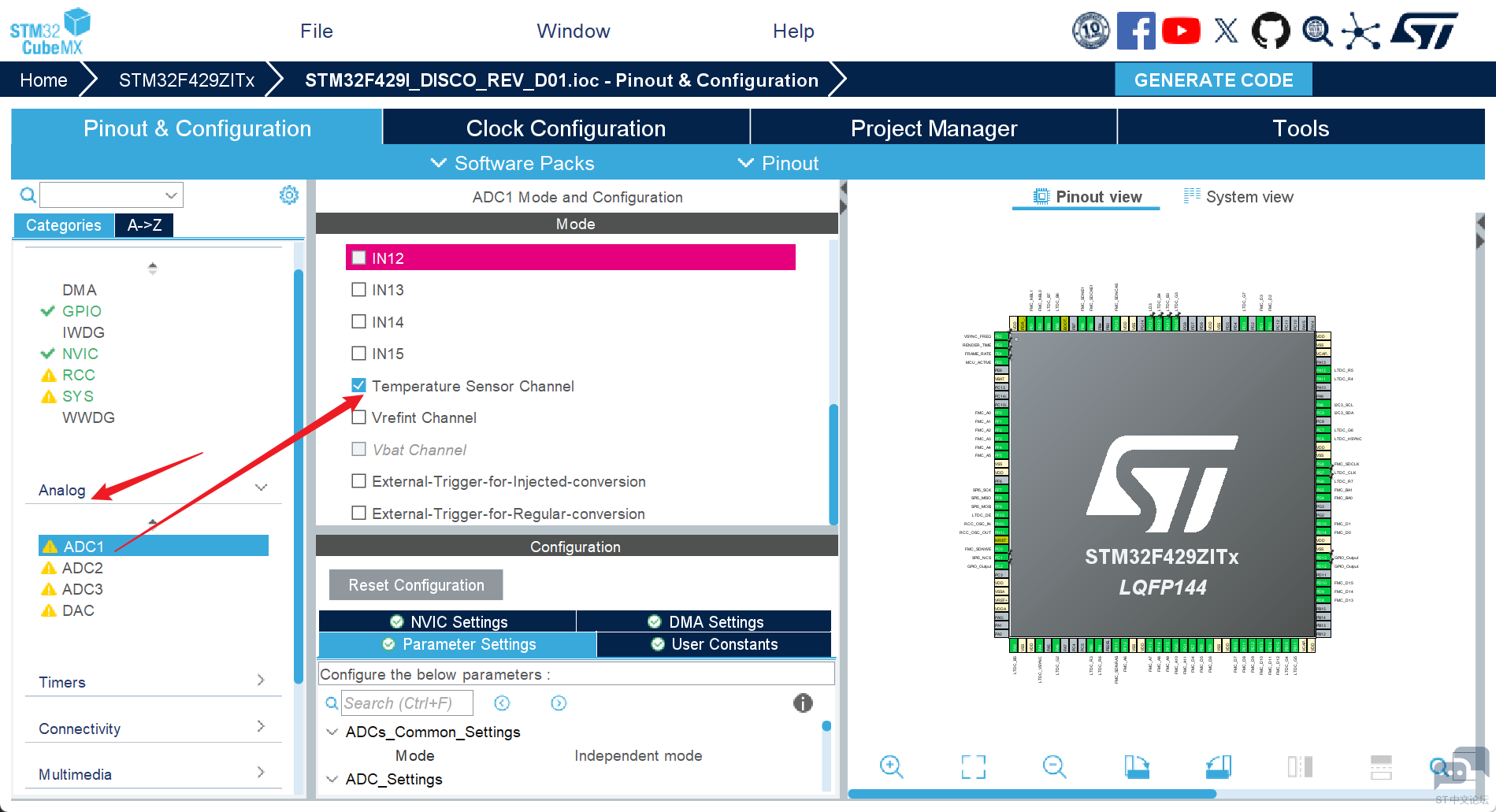1496x812 pixels.
Task: Zoom out of the pinout view
Action: coord(1054,766)
